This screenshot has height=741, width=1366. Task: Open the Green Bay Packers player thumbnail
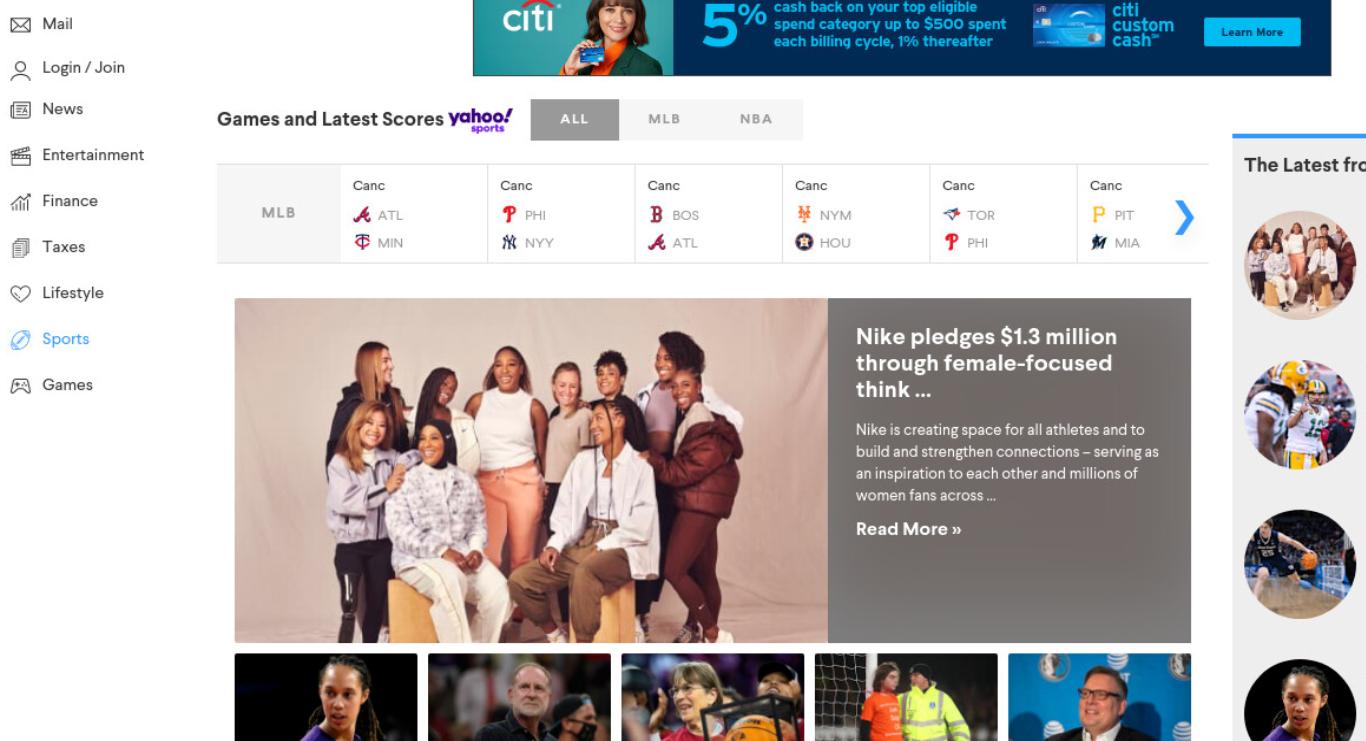(x=1299, y=414)
